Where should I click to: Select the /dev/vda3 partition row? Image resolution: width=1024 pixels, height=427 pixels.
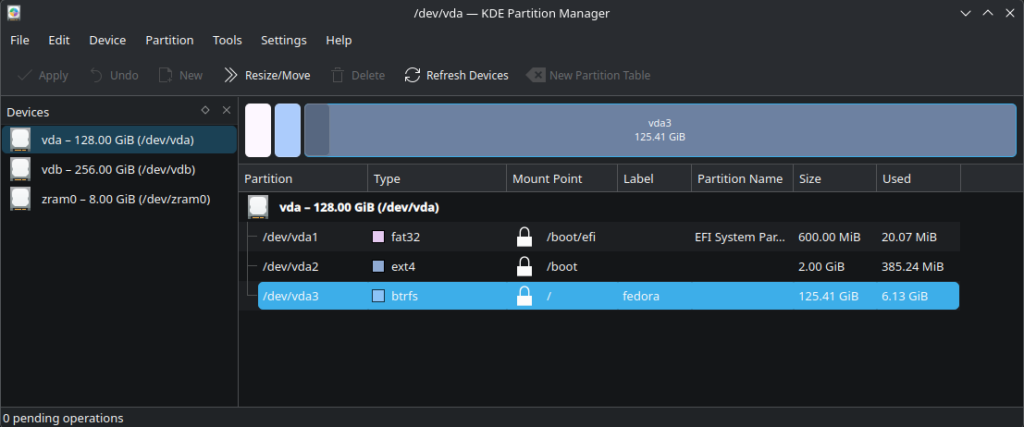(609, 296)
